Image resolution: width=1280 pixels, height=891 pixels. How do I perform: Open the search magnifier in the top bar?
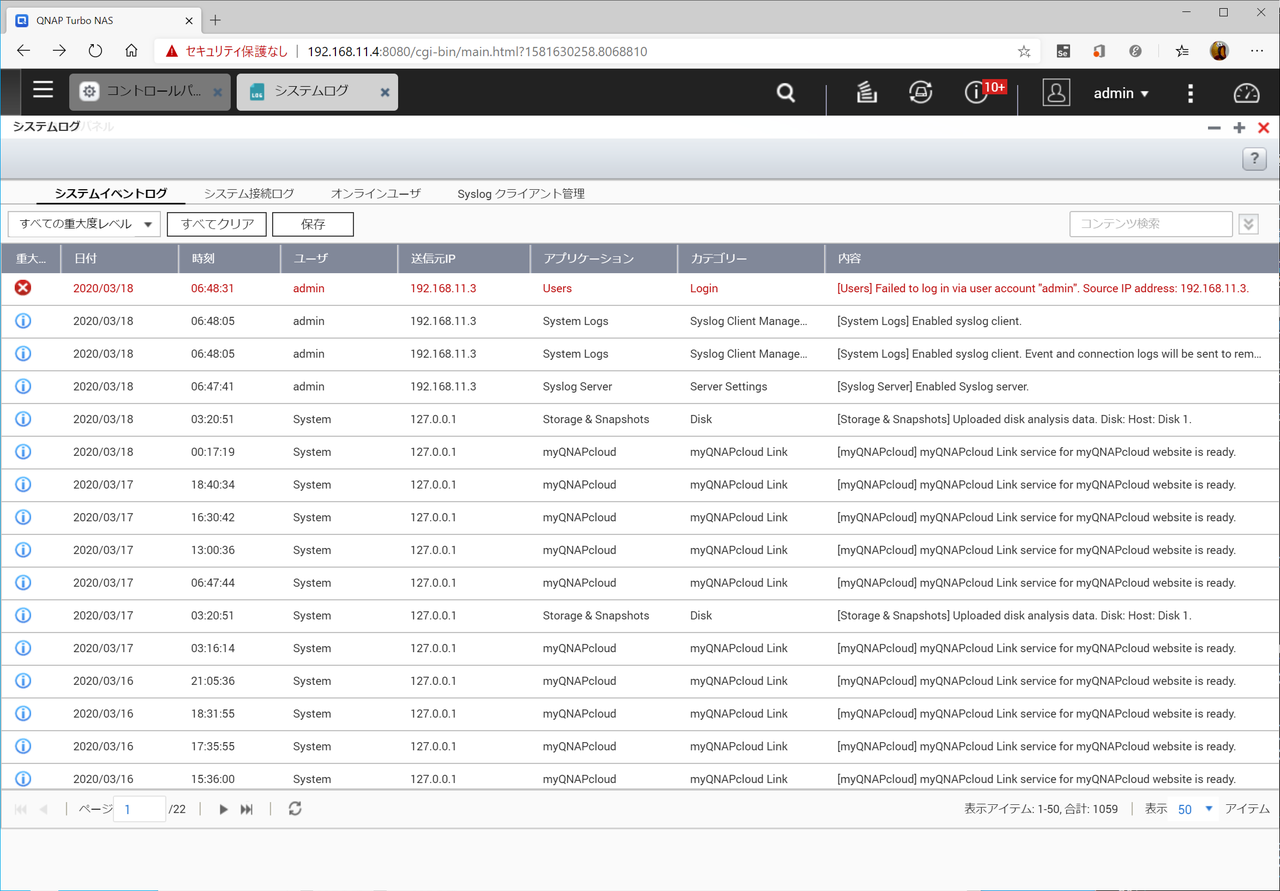pos(786,93)
